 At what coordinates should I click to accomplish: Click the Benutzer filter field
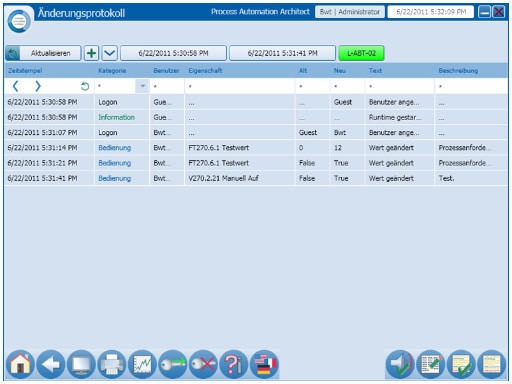click(x=167, y=86)
